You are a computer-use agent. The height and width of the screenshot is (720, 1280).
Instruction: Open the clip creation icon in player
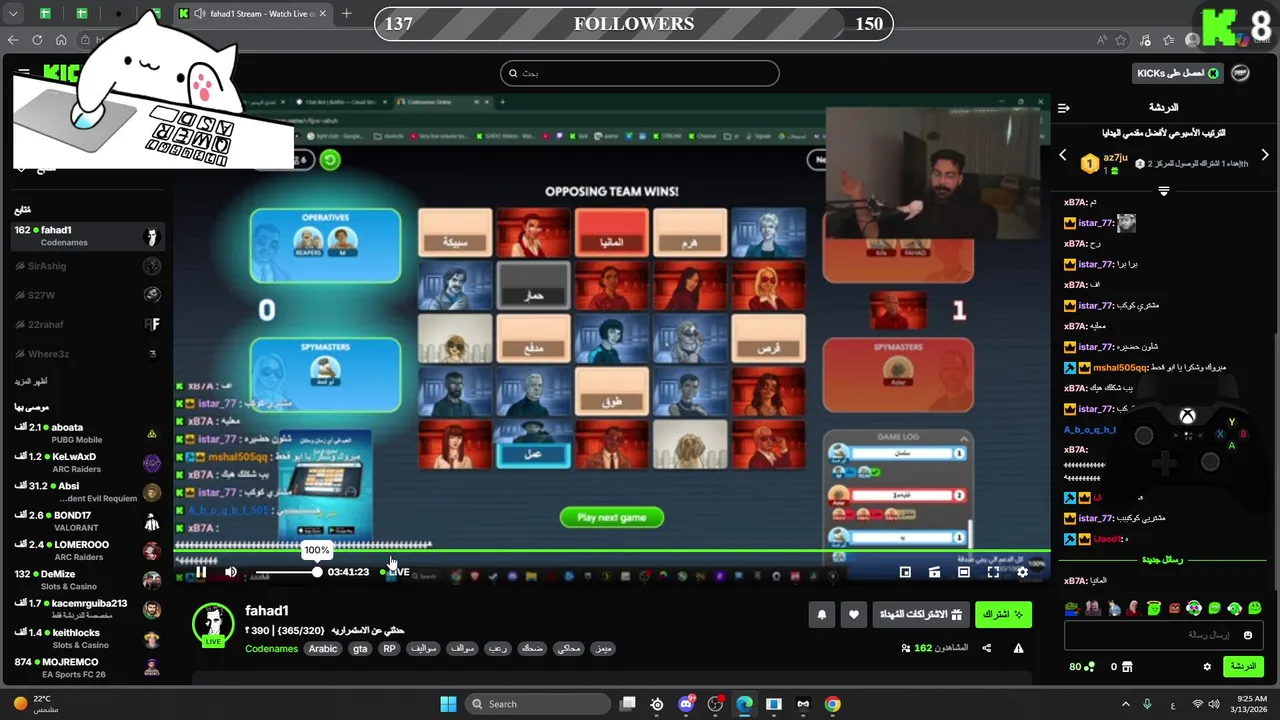point(934,572)
